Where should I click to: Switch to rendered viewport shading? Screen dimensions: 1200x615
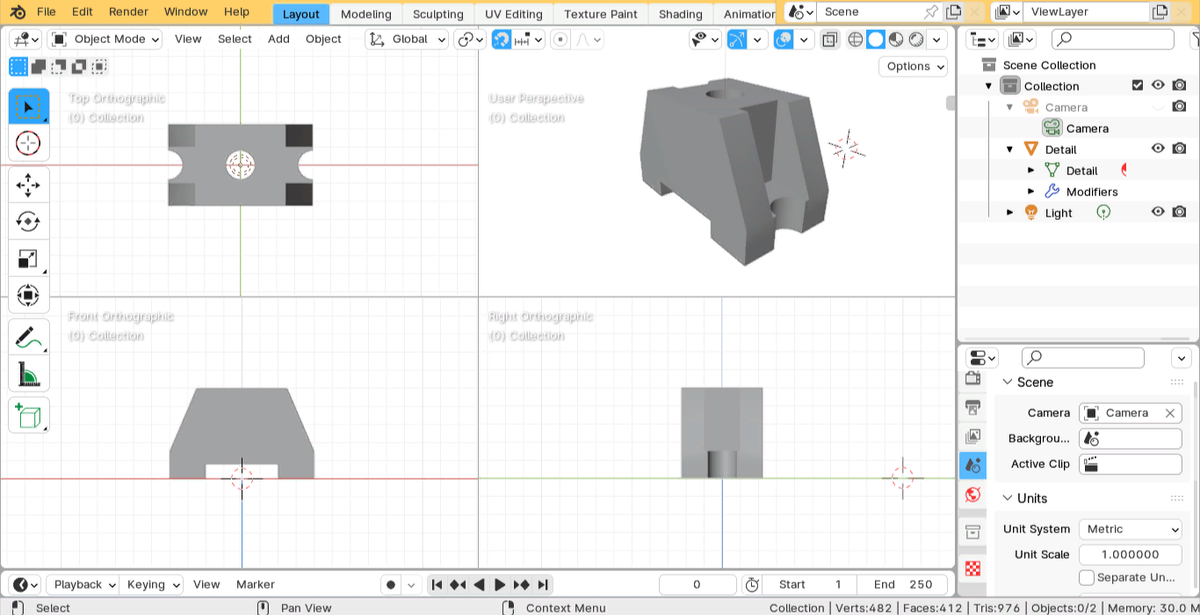[x=915, y=39]
